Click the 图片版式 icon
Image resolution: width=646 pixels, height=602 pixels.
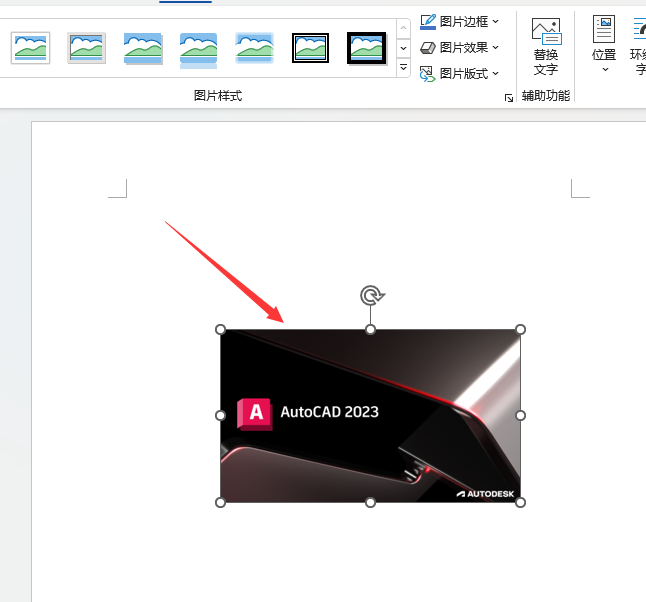[427, 74]
